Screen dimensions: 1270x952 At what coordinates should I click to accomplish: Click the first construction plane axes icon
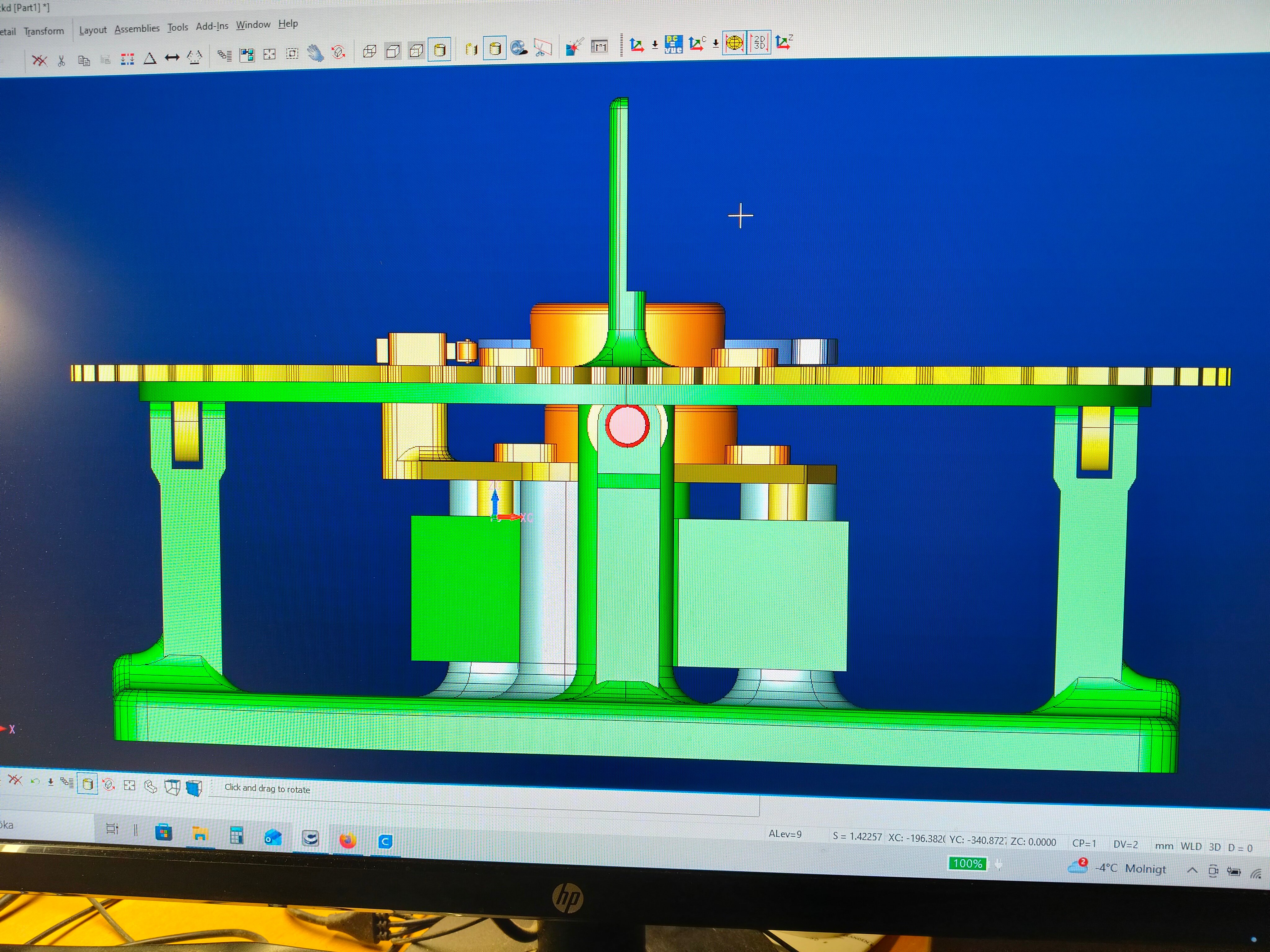[637, 45]
